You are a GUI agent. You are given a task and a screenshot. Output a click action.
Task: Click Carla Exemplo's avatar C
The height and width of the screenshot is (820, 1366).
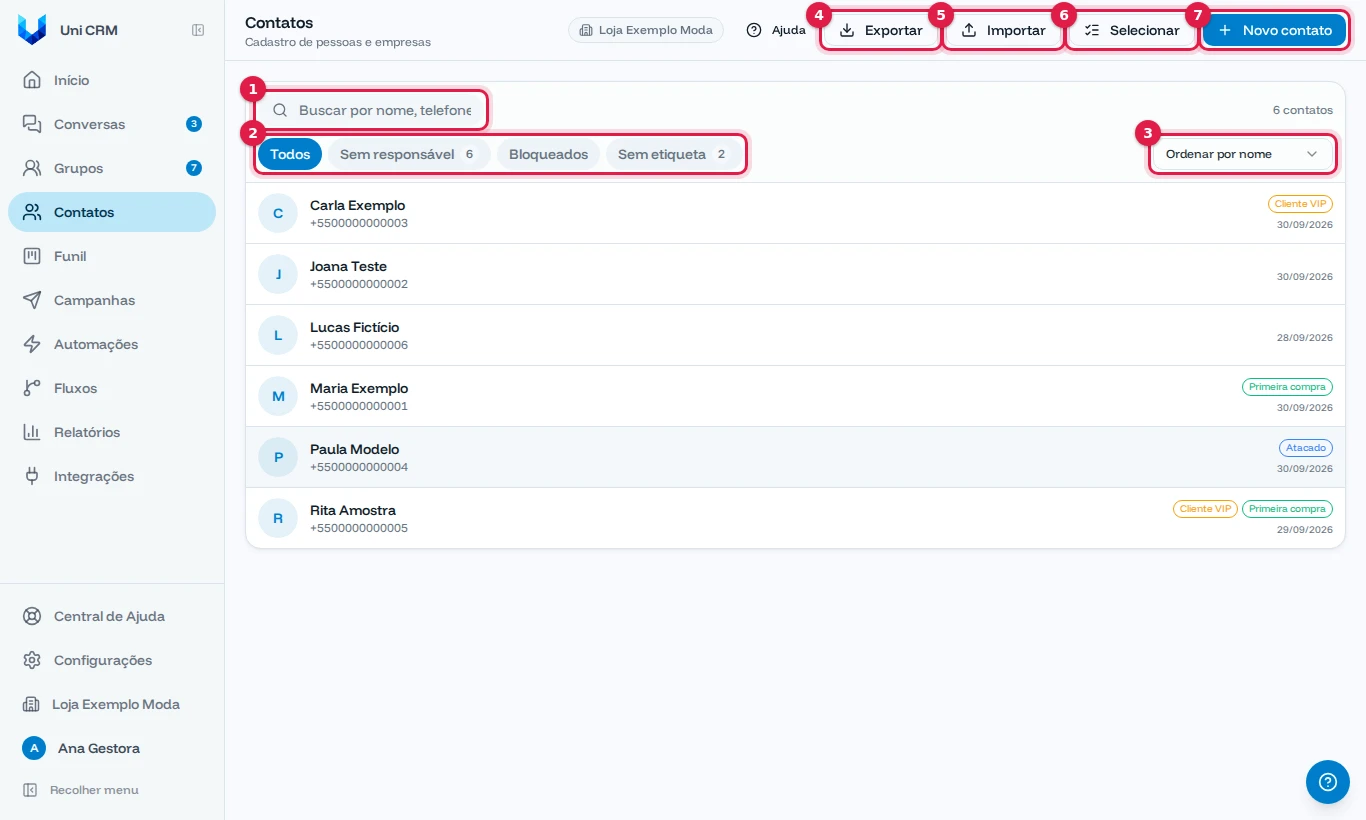coord(278,213)
